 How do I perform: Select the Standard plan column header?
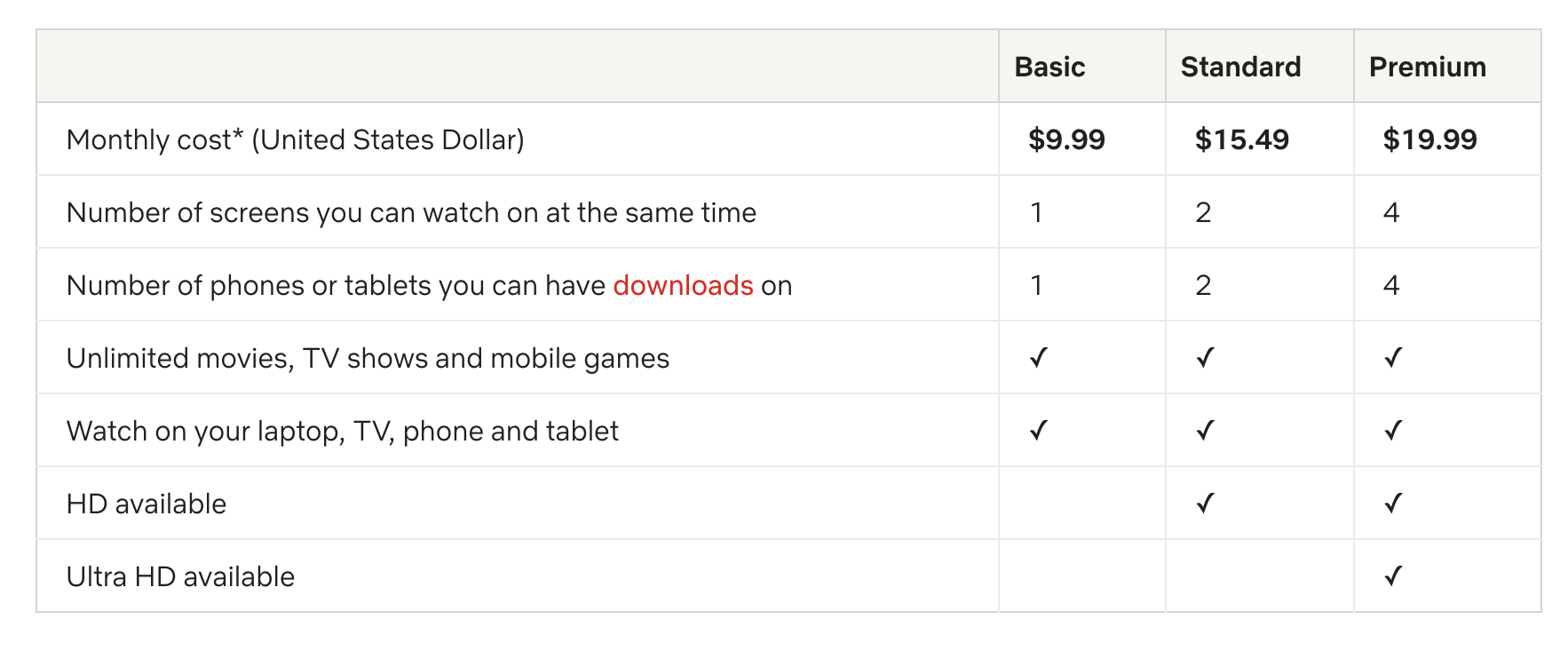(1240, 67)
